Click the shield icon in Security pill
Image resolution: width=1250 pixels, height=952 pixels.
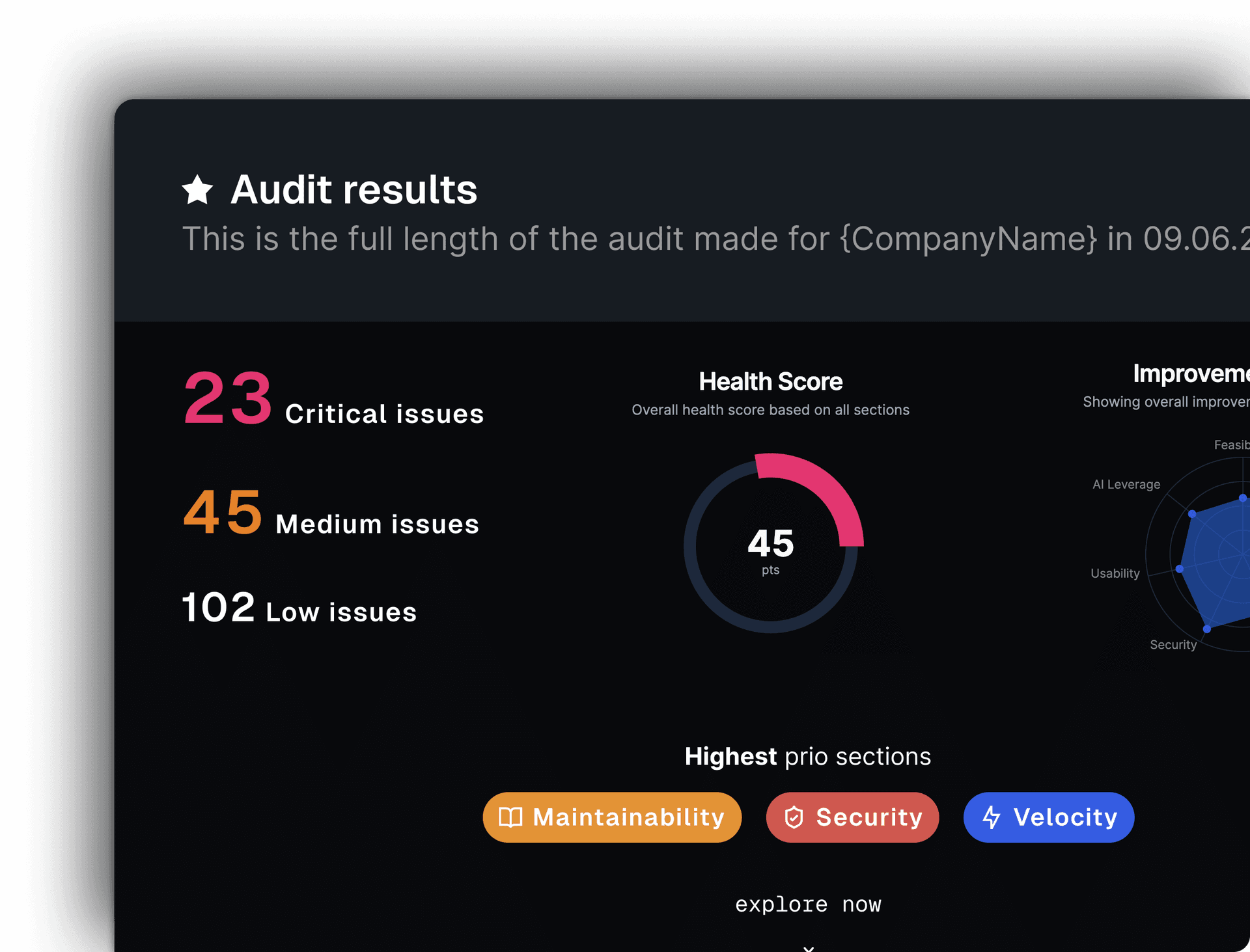tap(794, 817)
